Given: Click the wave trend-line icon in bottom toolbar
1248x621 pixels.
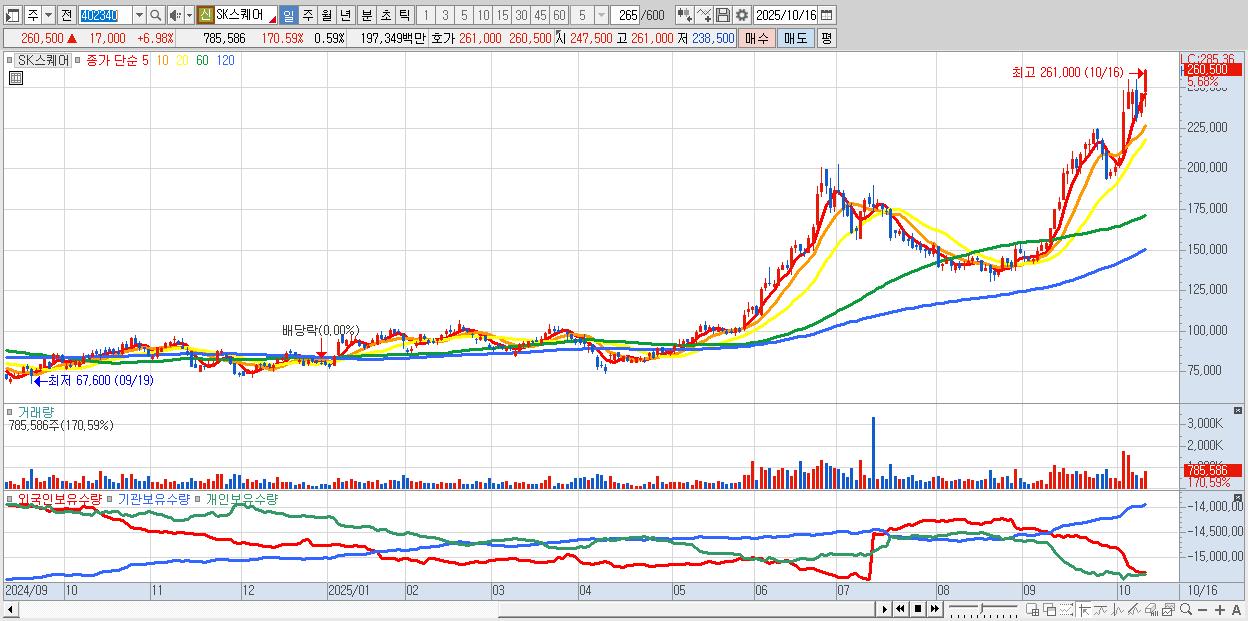Looking at the screenshot, I should coord(1101,610).
